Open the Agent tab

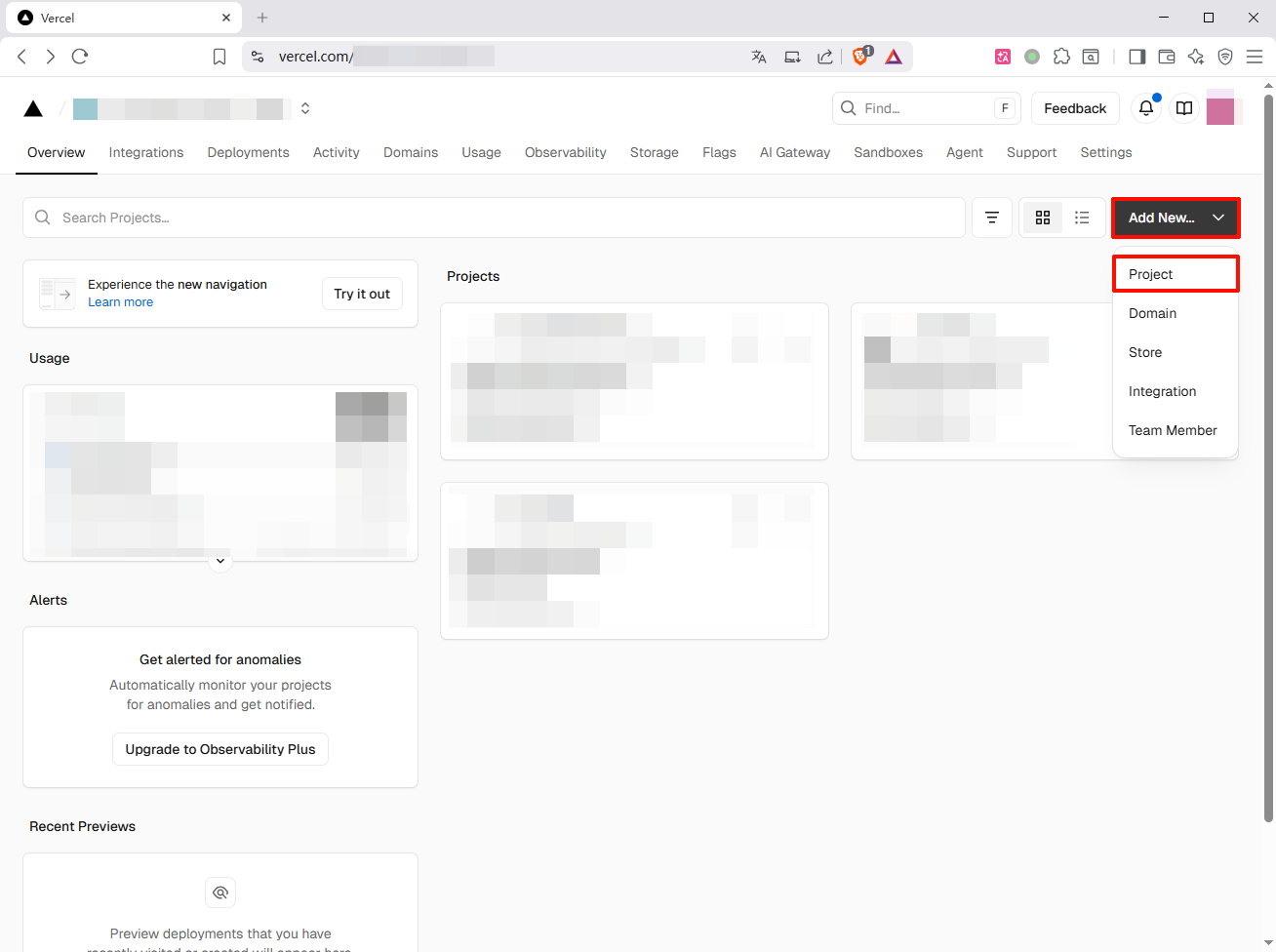click(965, 152)
